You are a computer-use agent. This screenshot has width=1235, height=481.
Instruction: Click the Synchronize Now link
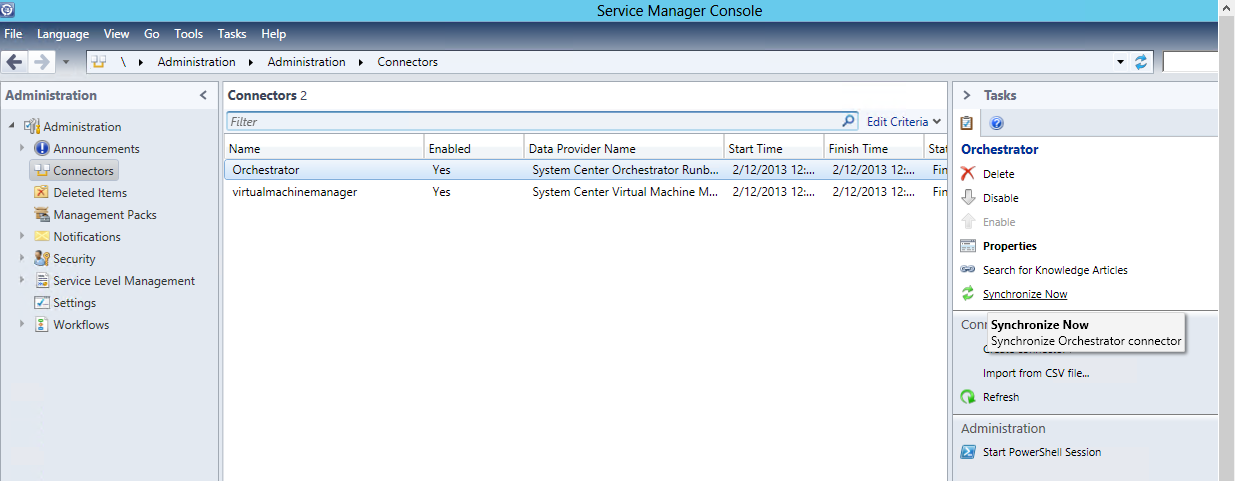tap(1024, 294)
